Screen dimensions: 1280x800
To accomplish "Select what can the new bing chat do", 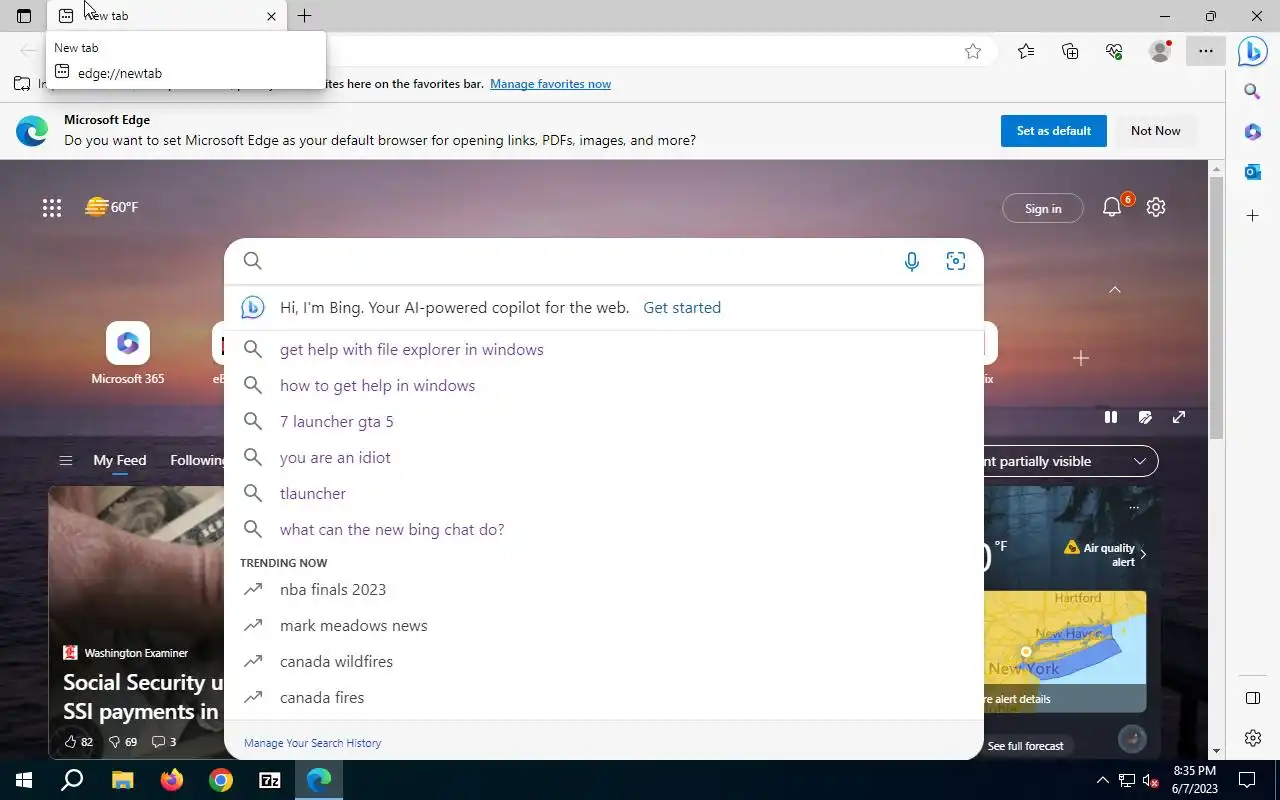I will tap(604, 530).
